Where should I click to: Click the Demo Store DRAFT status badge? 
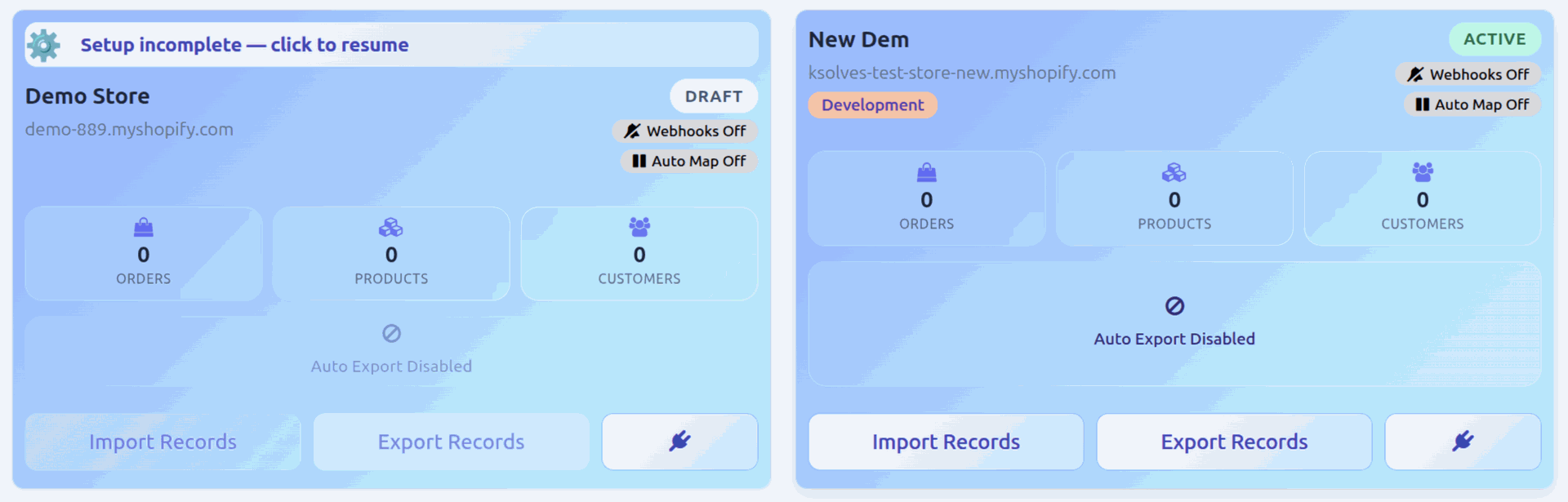pyautogui.click(x=714, y=96)
